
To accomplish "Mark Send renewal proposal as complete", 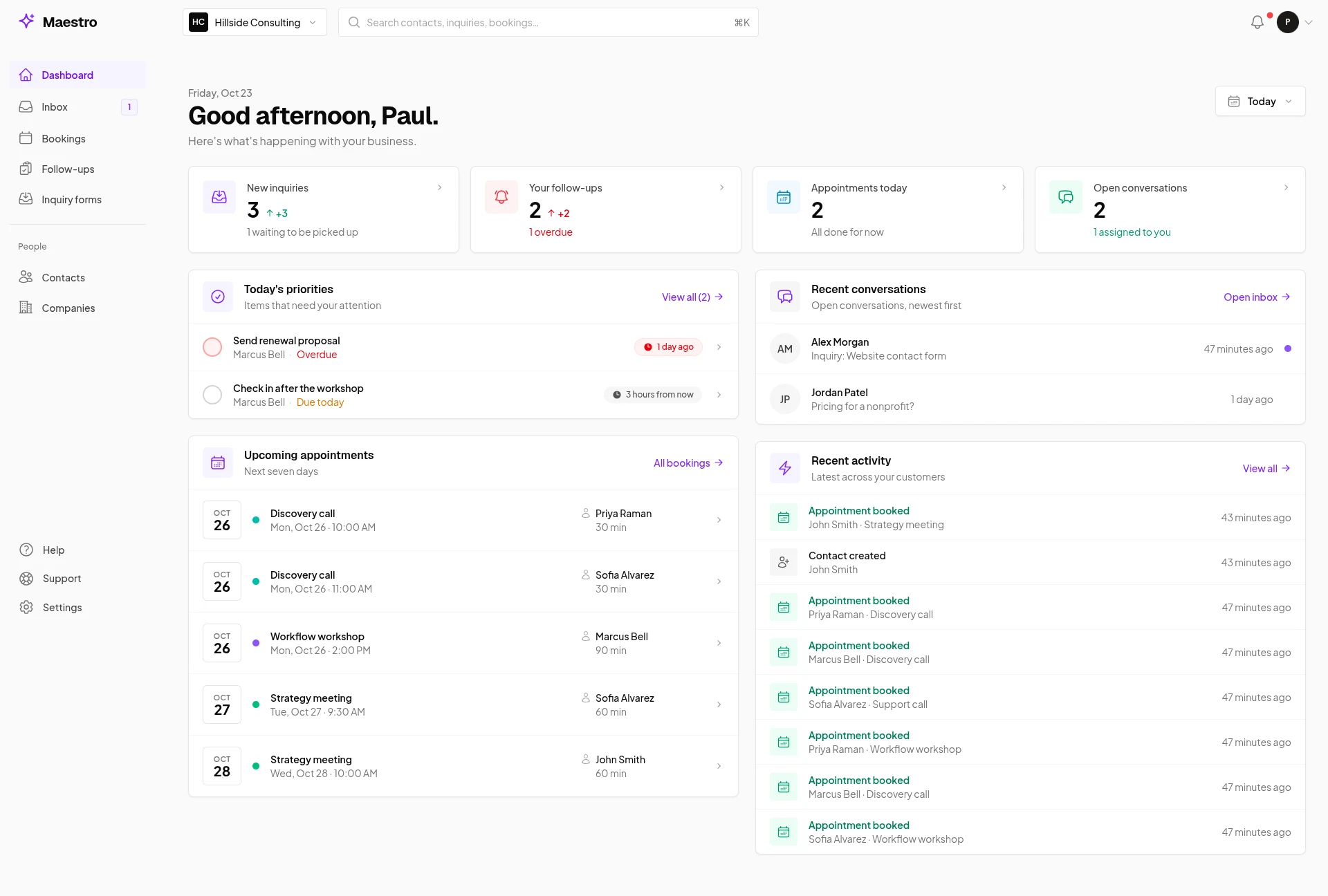I will pos(212,347).
